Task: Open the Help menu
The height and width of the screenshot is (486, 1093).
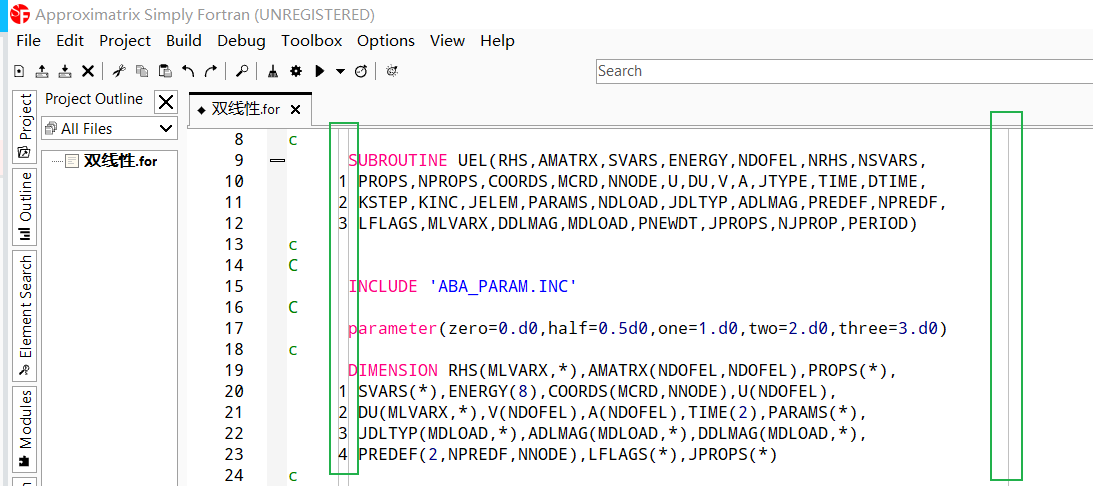Action: (498, 41)
